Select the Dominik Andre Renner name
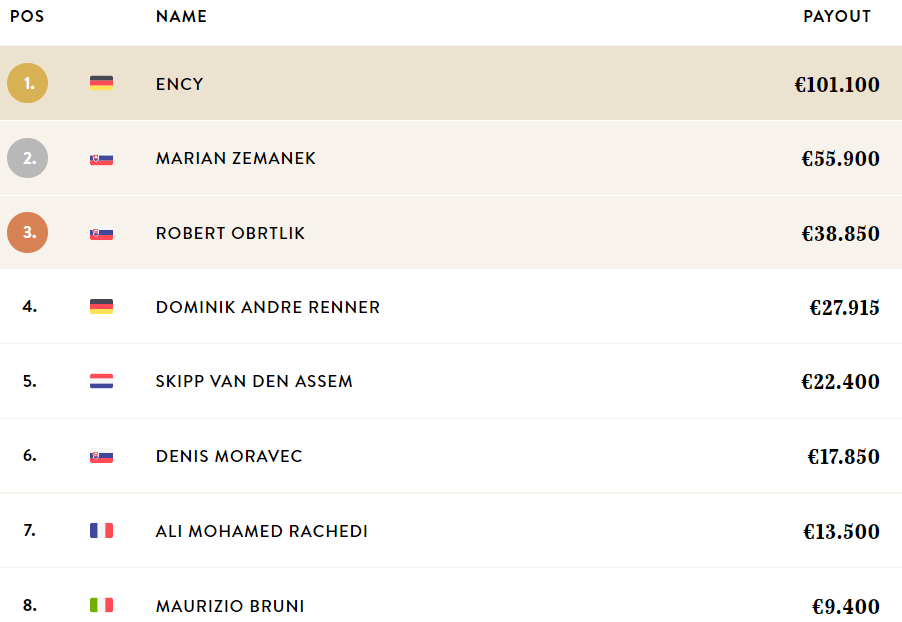902x622 pixels. [x=267, y=307]
